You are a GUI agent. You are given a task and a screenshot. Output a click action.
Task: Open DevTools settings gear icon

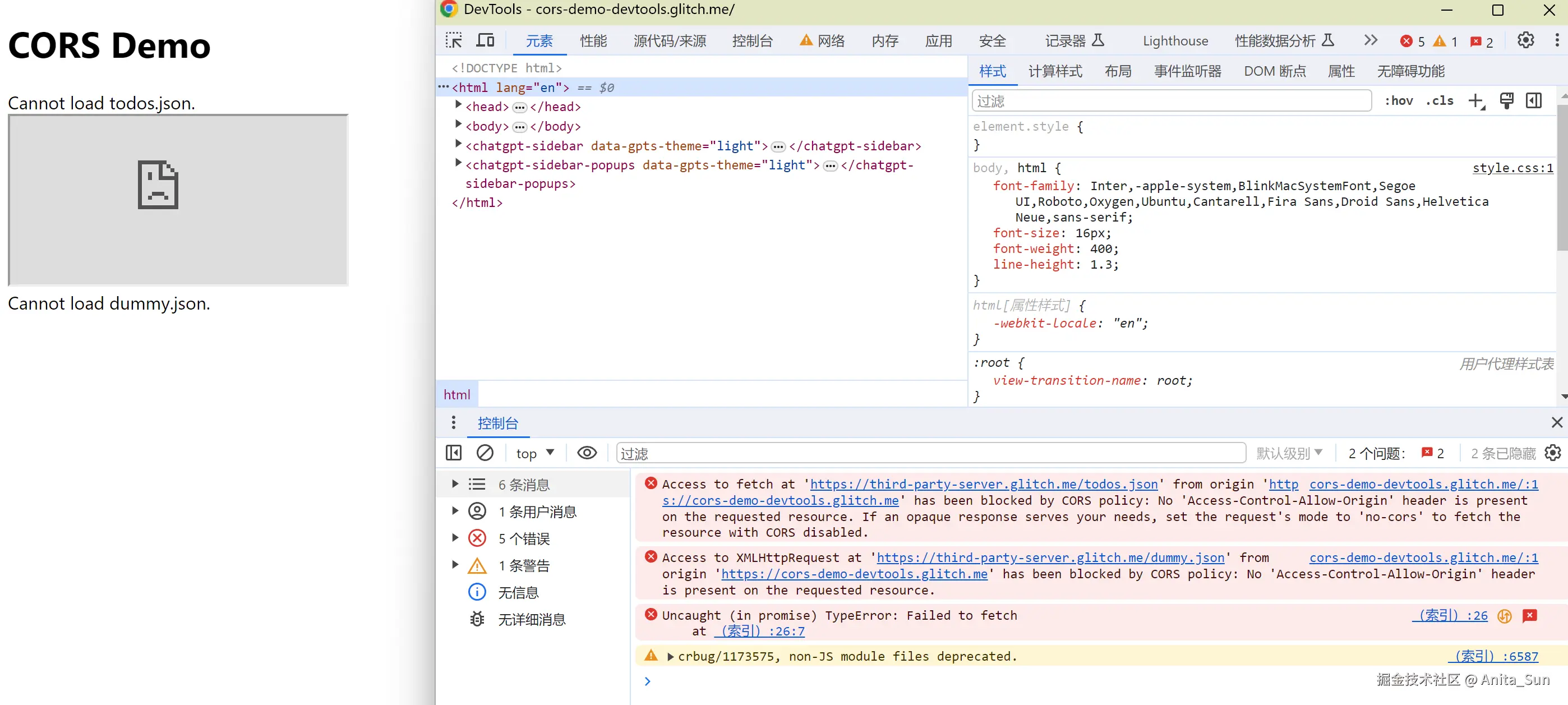(x=1525, y=41)
